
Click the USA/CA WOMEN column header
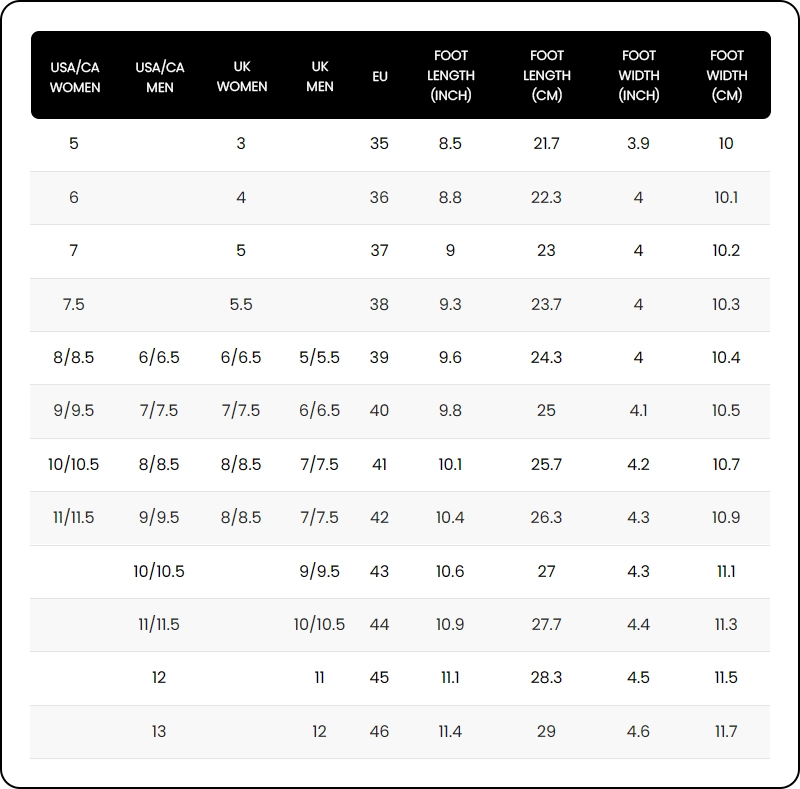click(75, 77)
